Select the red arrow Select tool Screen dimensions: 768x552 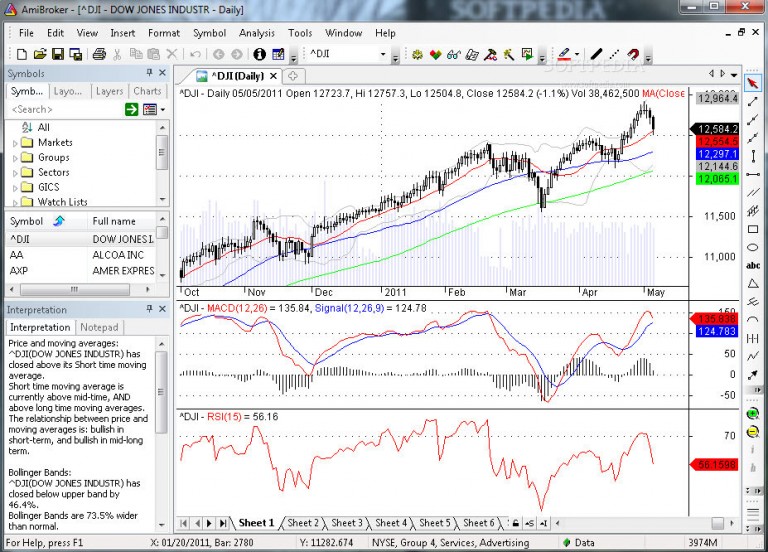[x=753, y=83]
